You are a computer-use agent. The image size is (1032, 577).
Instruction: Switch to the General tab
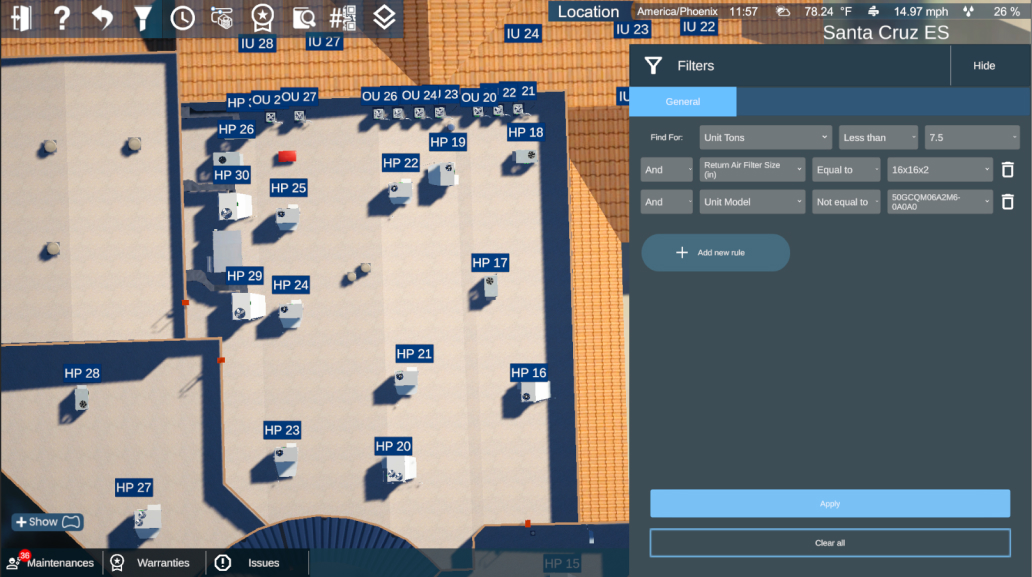(x=683, y=102)
